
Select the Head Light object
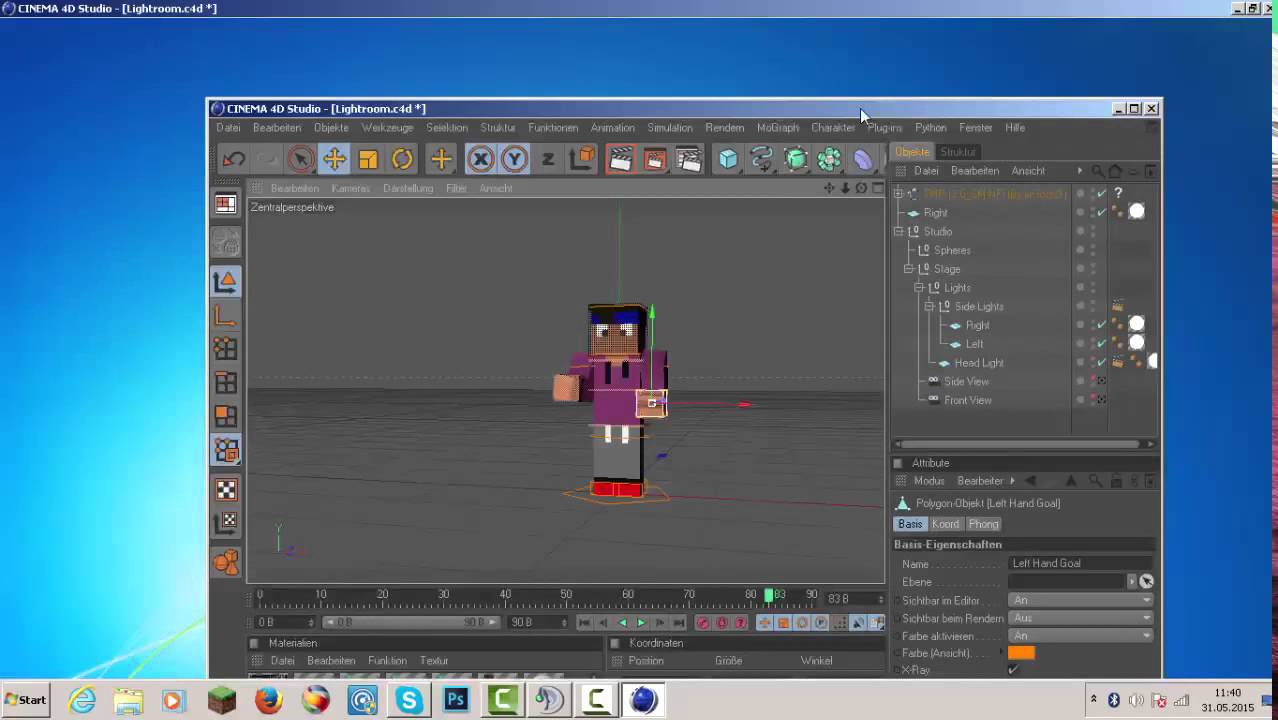click(x=978, y=363)
